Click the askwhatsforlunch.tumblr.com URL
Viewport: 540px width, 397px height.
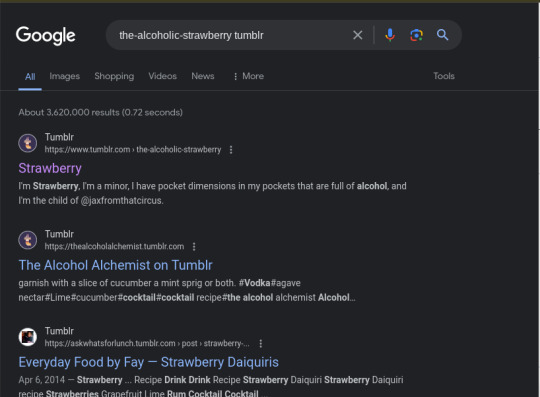147,344
